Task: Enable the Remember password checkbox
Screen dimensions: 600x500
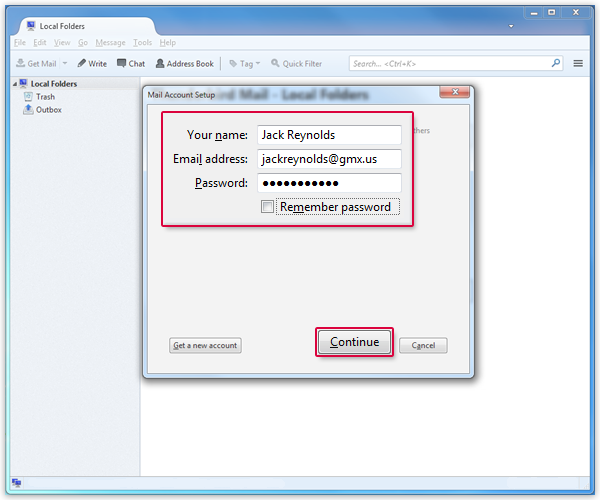Action: click(x=267, y=207)
